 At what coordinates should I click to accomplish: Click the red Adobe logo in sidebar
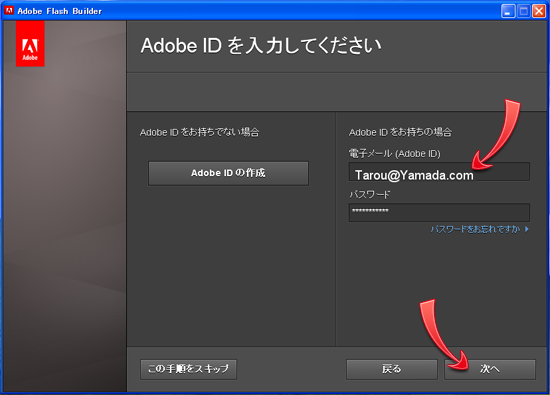click(x=30, y=43)
